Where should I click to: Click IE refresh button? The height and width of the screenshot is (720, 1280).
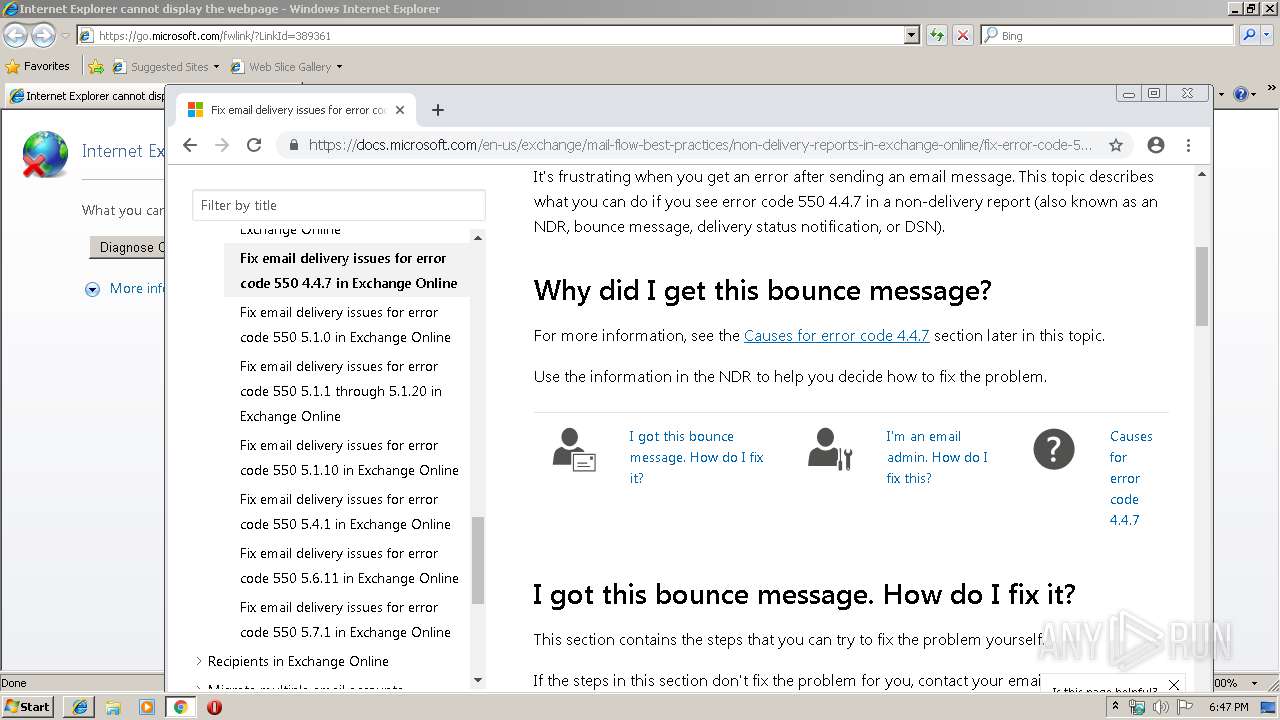pyautogui.click(x=937, y=35)
